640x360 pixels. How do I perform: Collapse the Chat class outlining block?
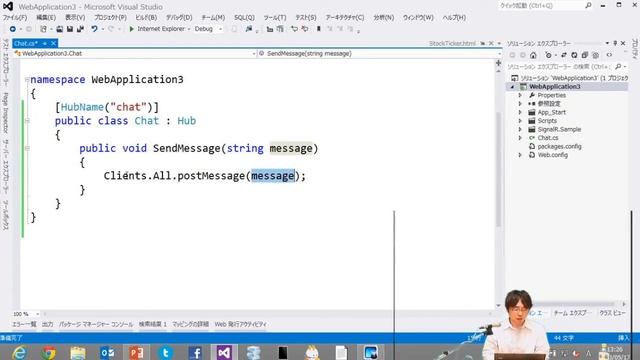click(x=27, y=121)
